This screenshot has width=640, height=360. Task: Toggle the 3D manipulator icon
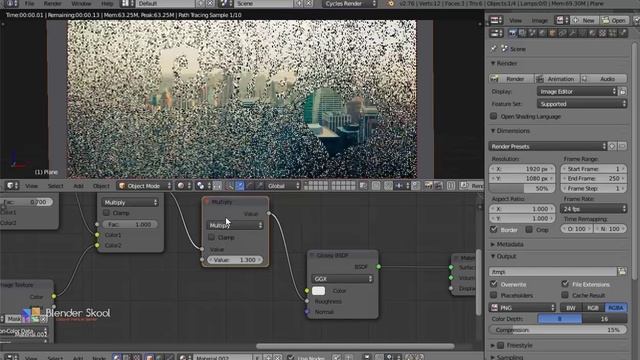(x=230, y=186)
